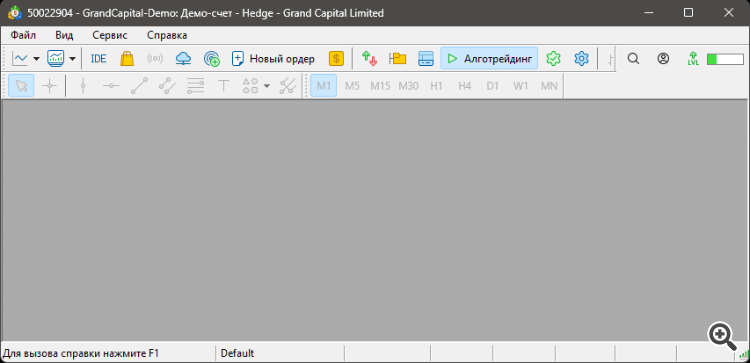Screen dimensions: 750x363
Task: Click the objects list scissors-like icon
Action: 287,86
